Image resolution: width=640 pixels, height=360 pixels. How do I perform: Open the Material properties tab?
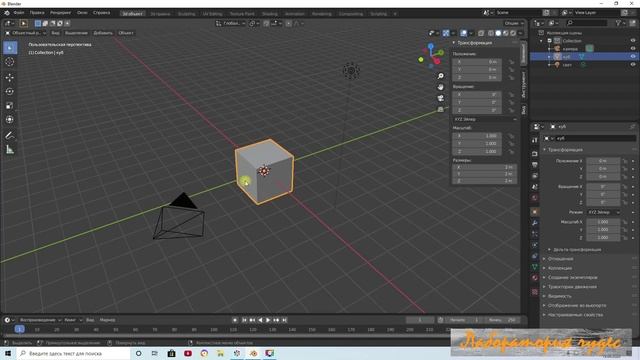coord(535,278)
